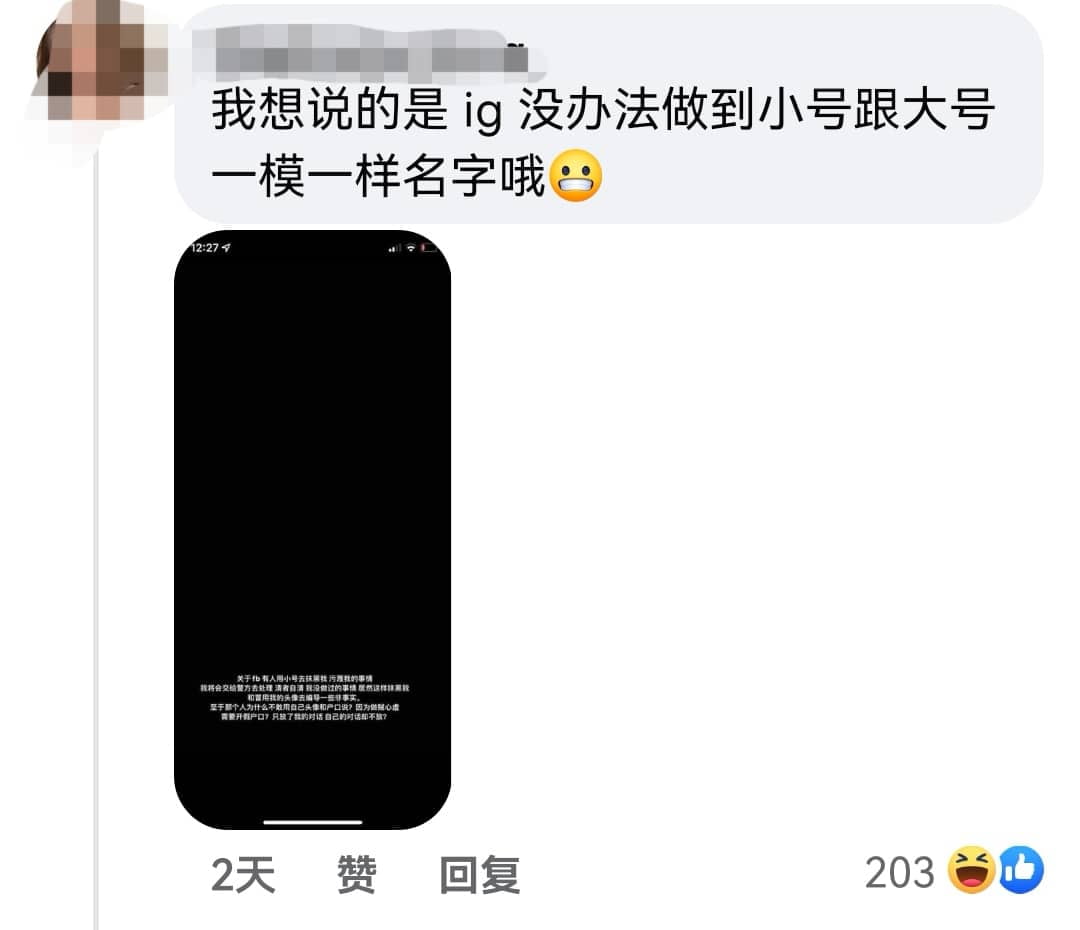Viewport: 1080px width, 930px height.
Task: Click the second line of text, 一模一样名字哦
Action: pyautogui.click(x=378, y=176)
